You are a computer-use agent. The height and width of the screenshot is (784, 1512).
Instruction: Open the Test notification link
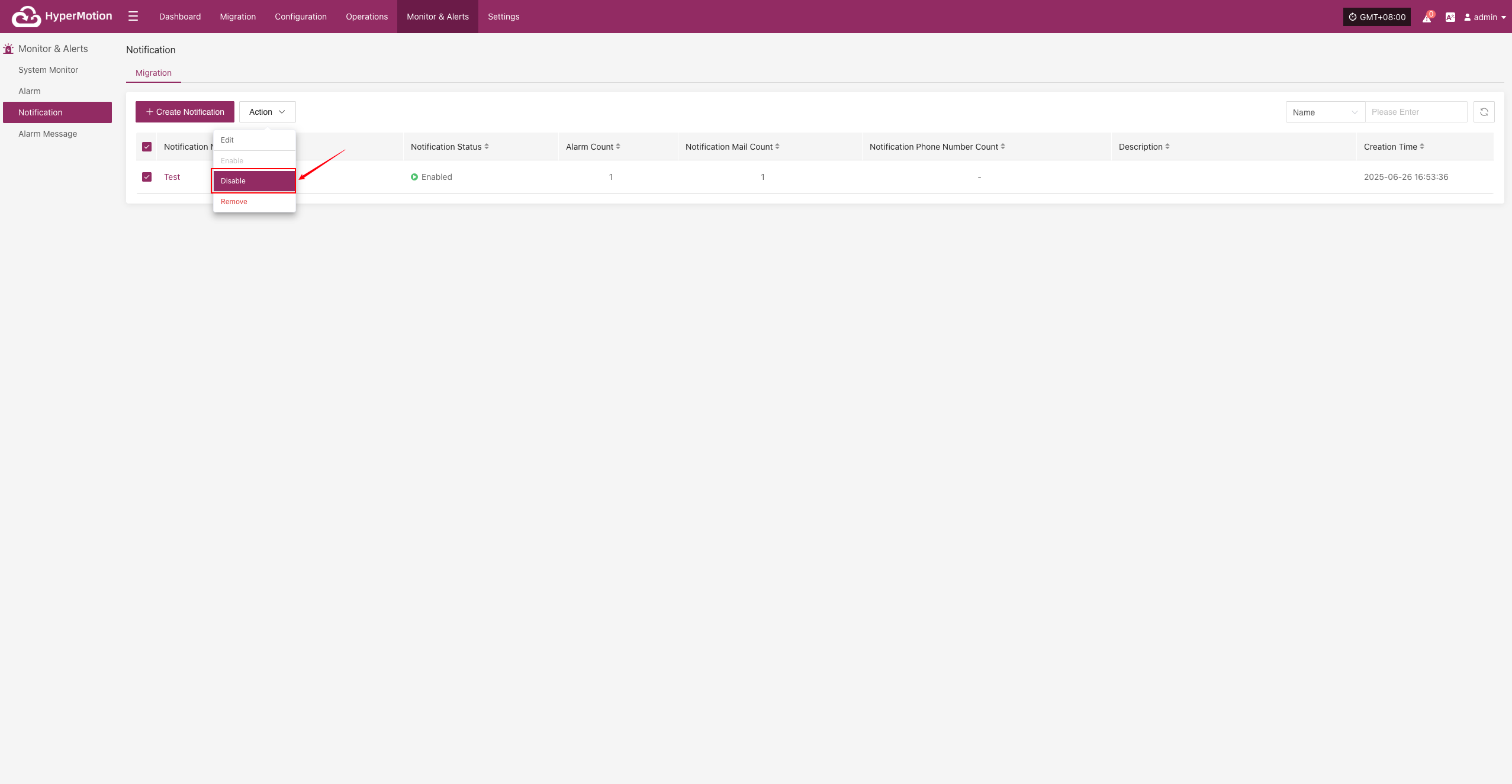click(172, 177)
